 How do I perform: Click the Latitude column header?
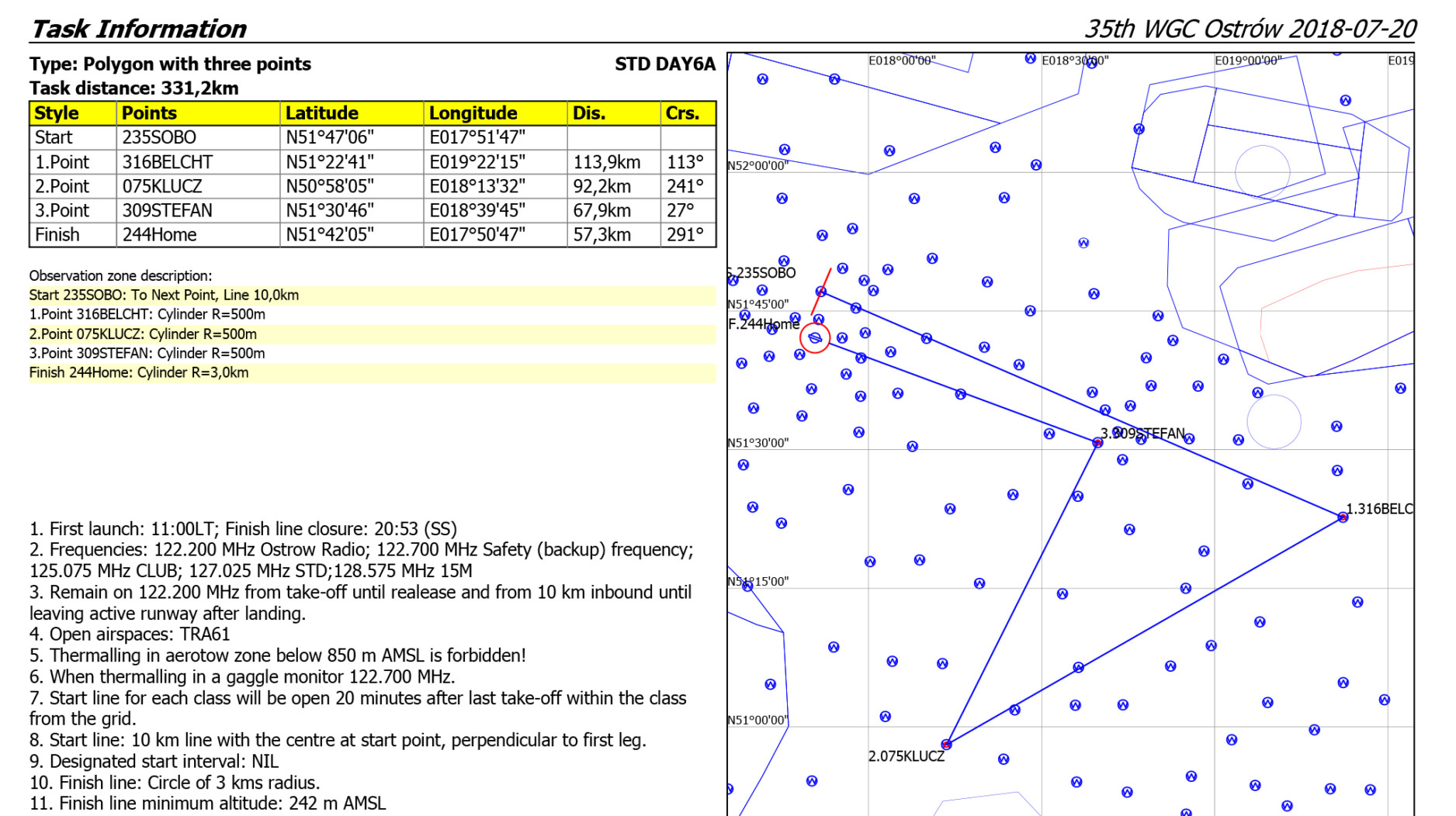pyautogui.click(x=321, y=113)
